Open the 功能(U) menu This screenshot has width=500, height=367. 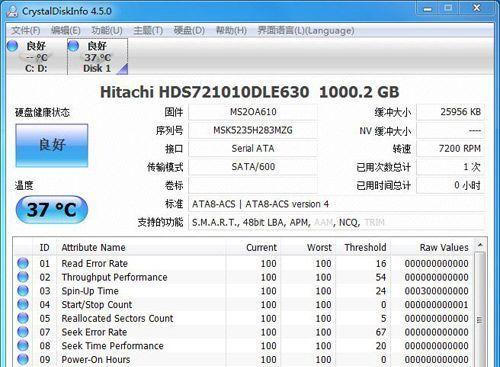point(107,31)
